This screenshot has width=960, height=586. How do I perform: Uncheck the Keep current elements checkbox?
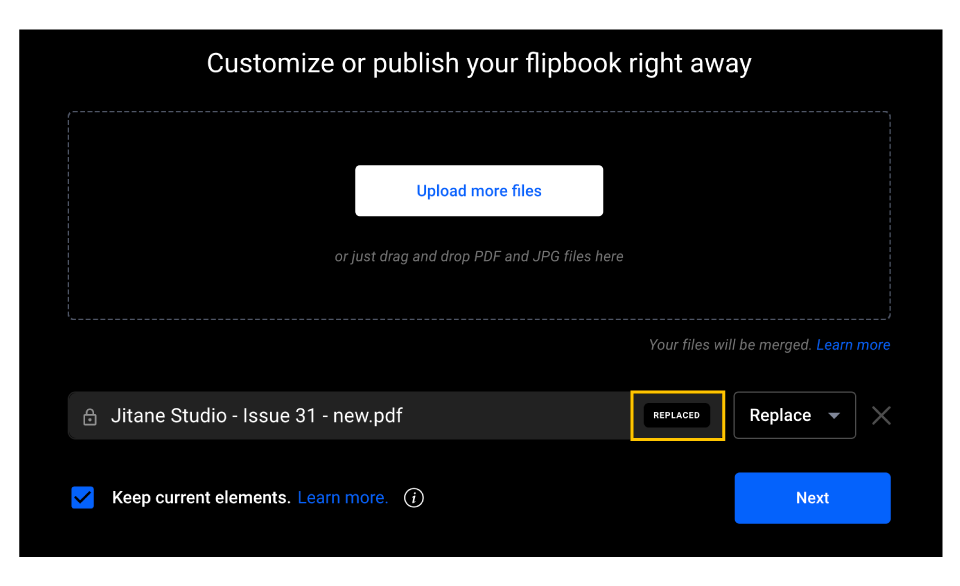[82, 497]
